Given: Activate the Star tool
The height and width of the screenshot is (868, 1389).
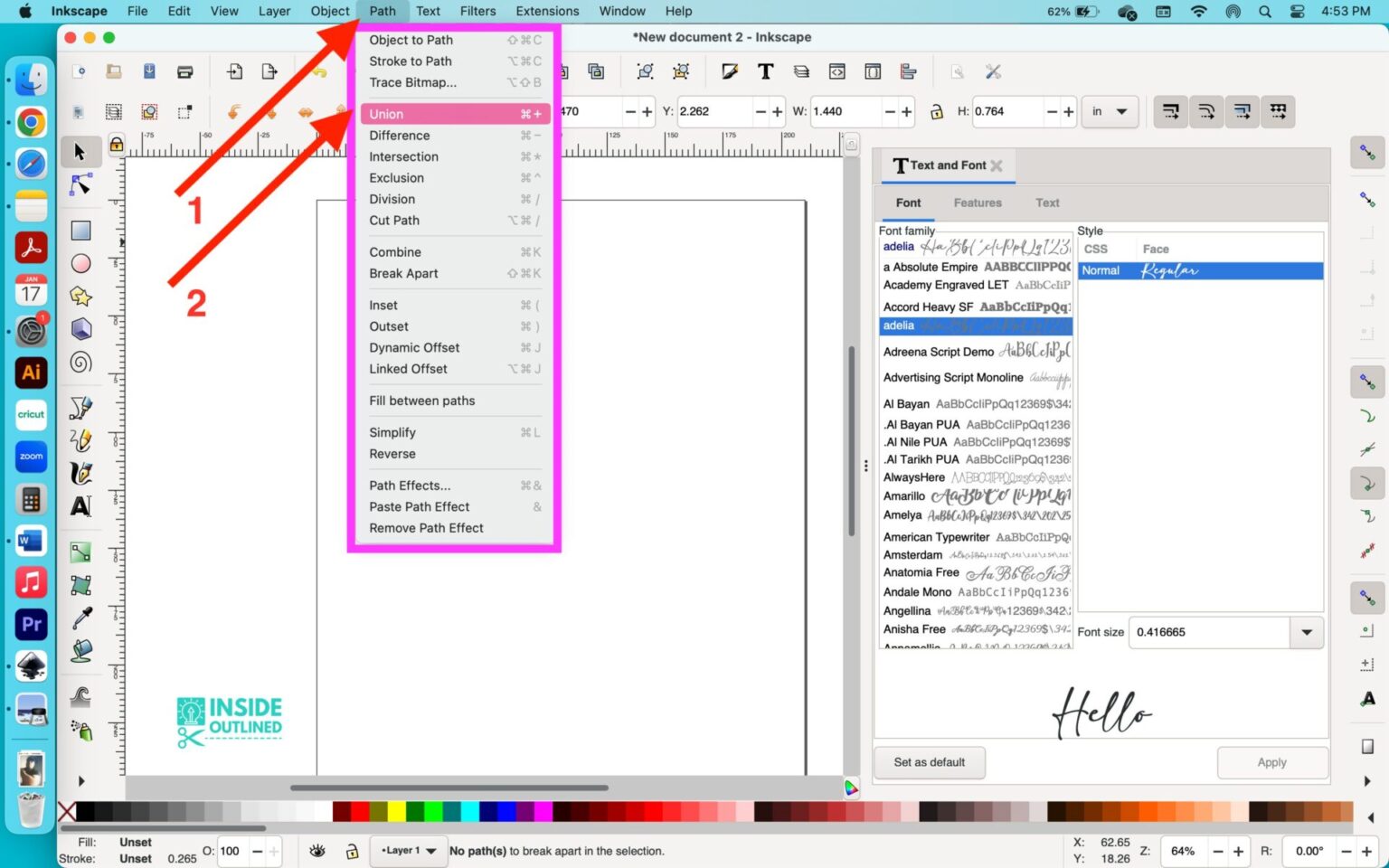Looking at the screenshot, I should pyautogui.click(x=80, y=294).
